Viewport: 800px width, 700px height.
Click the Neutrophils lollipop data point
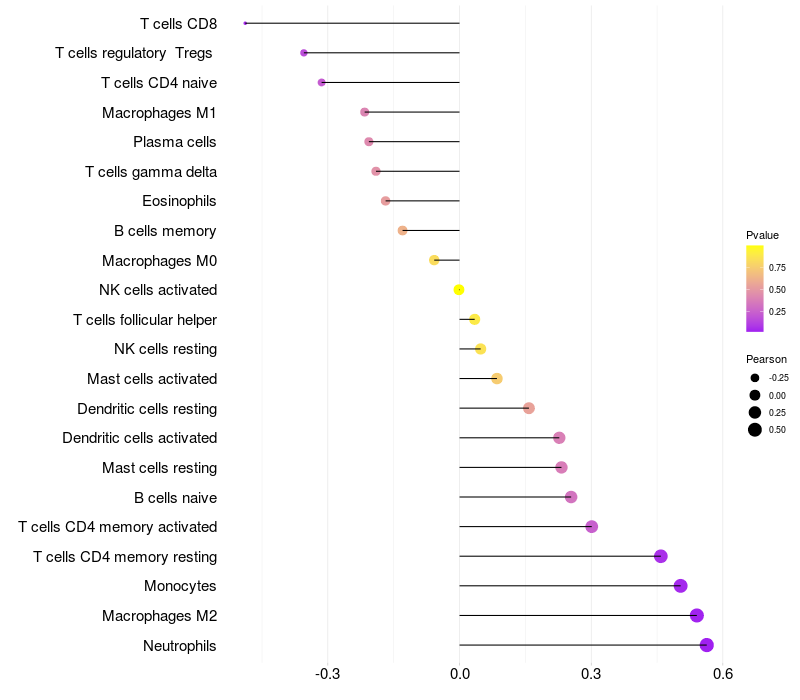(707, 645)
